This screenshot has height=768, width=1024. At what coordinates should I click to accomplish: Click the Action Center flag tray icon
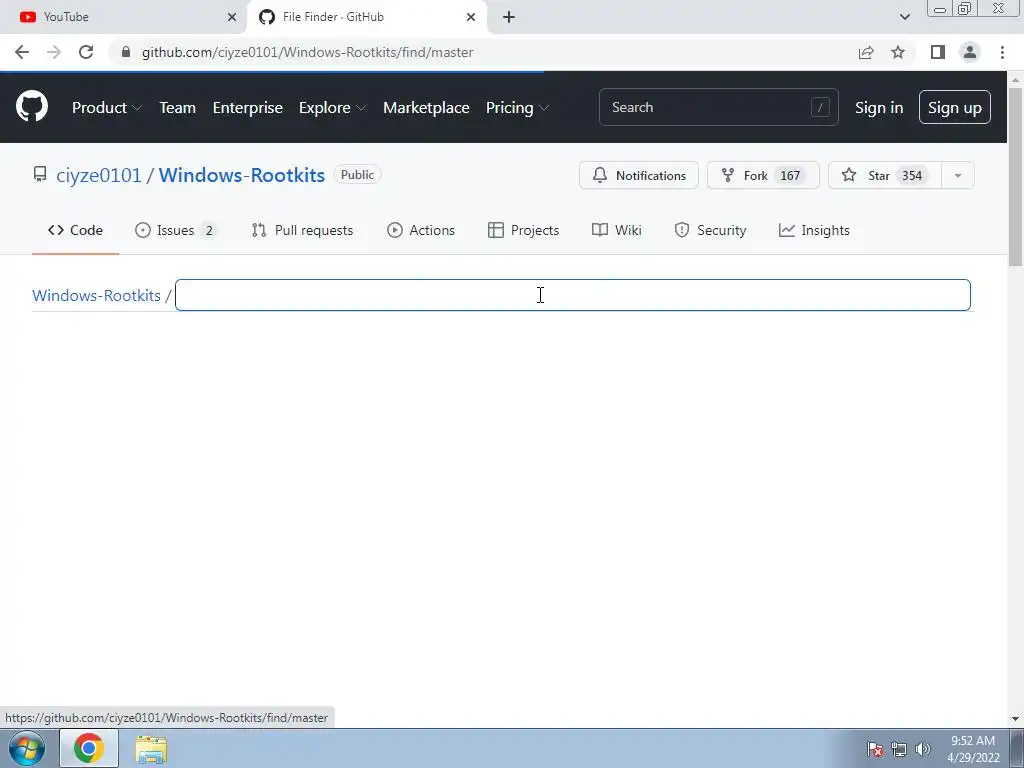pyautogui.click(x=875, y=749)
